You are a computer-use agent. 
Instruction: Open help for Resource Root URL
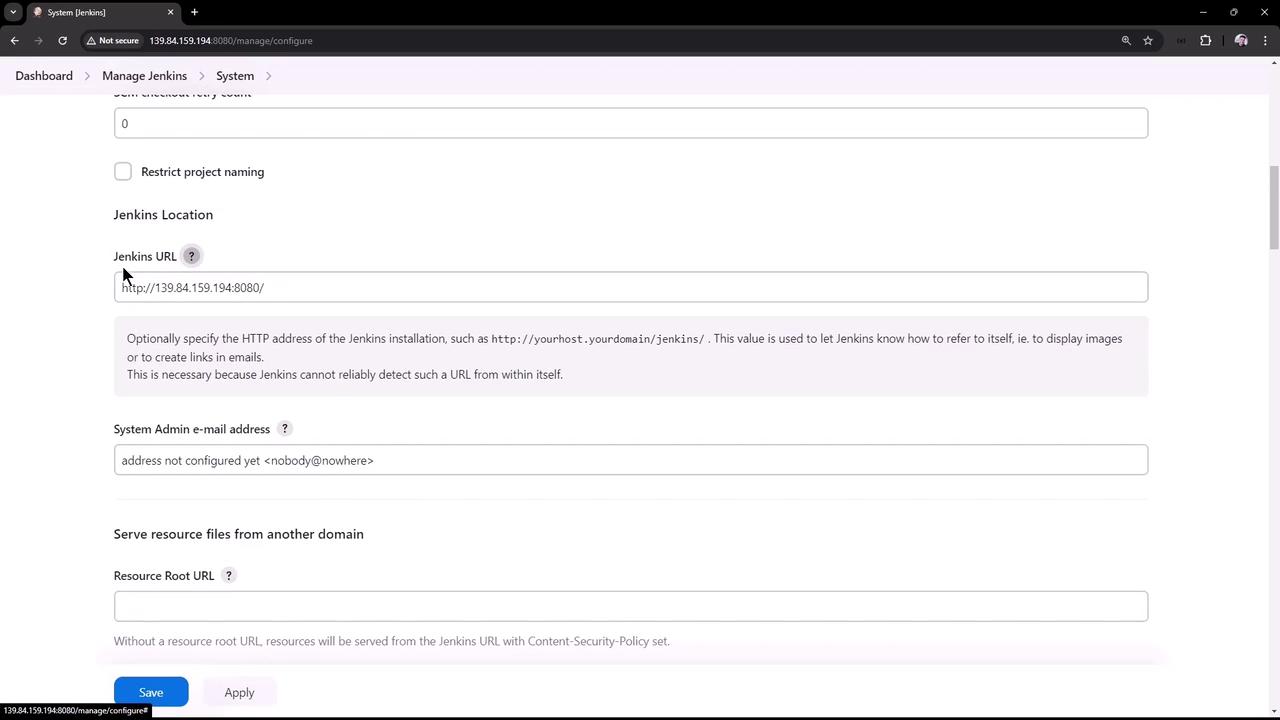pyautogui.click(x=228, y=576)
